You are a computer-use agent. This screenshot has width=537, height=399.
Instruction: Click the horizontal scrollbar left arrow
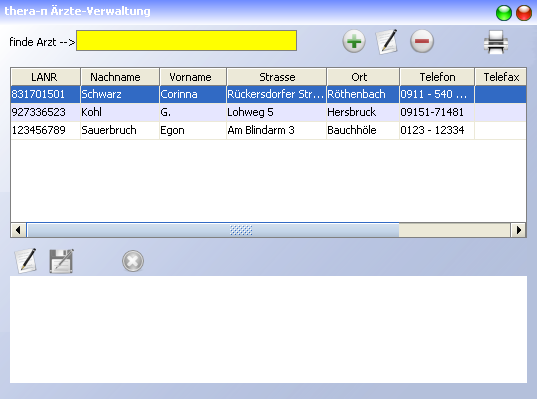click(x=18, y=230)
